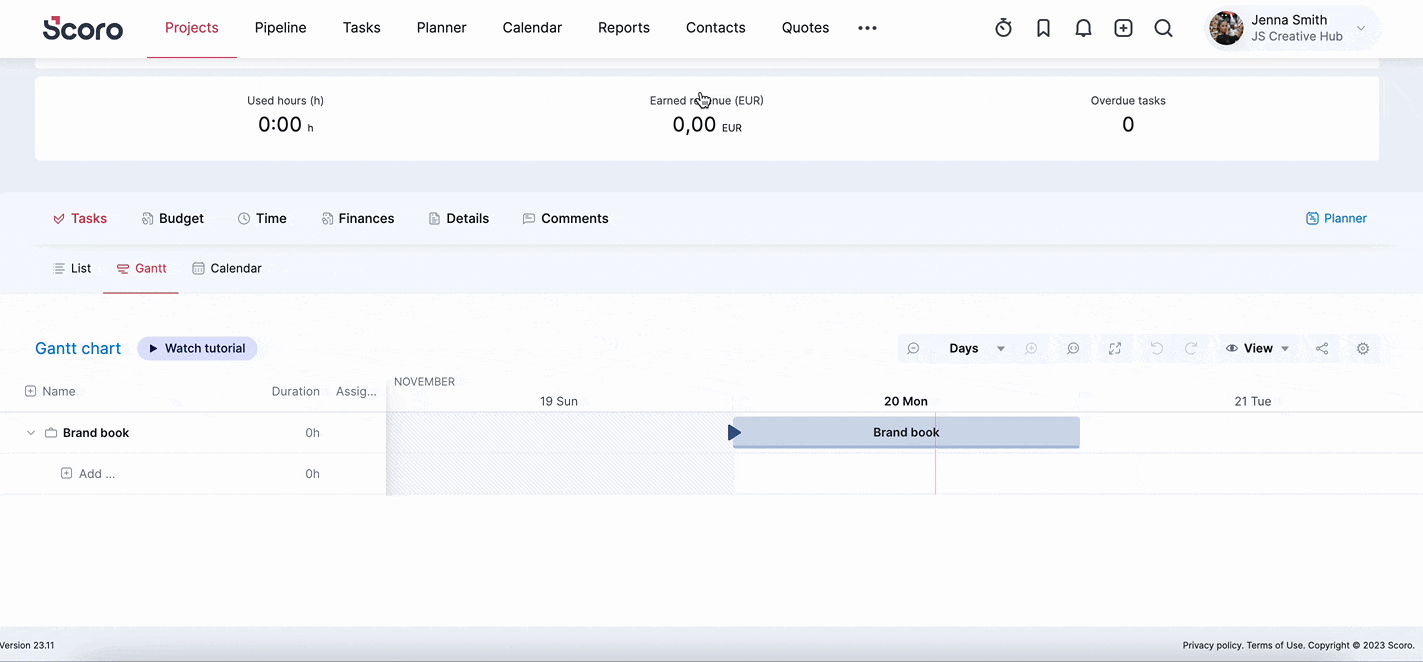Click the quick add plus icon
This screenshot has height=662, width=1423.
[1123, 28]
